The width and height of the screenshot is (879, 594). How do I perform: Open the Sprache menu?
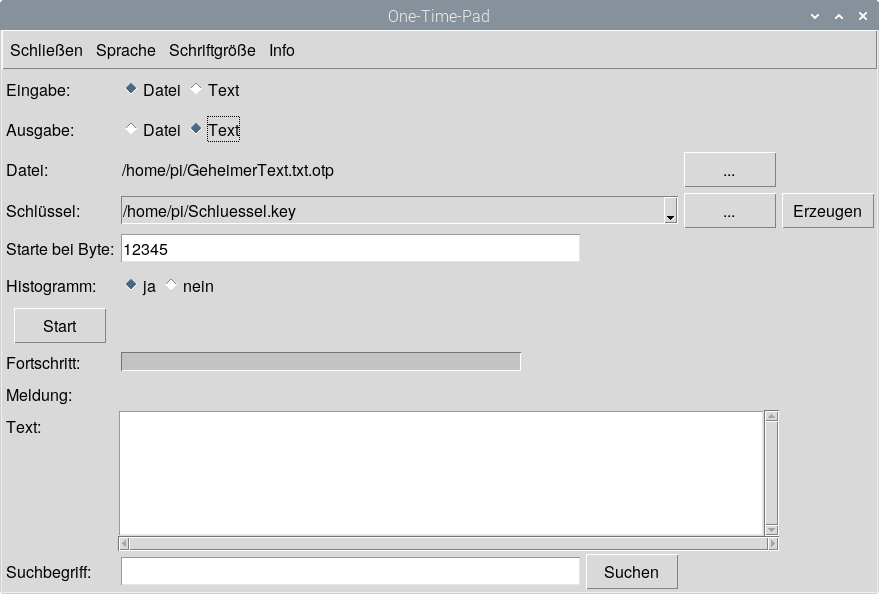coord(126,50)
